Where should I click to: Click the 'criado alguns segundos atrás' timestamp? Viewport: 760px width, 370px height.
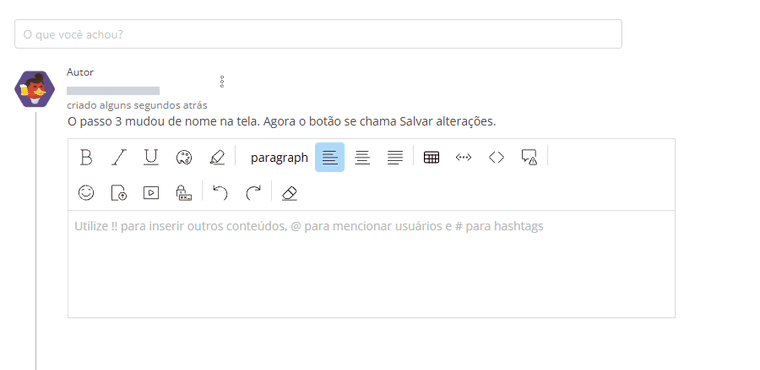point(137,105)
